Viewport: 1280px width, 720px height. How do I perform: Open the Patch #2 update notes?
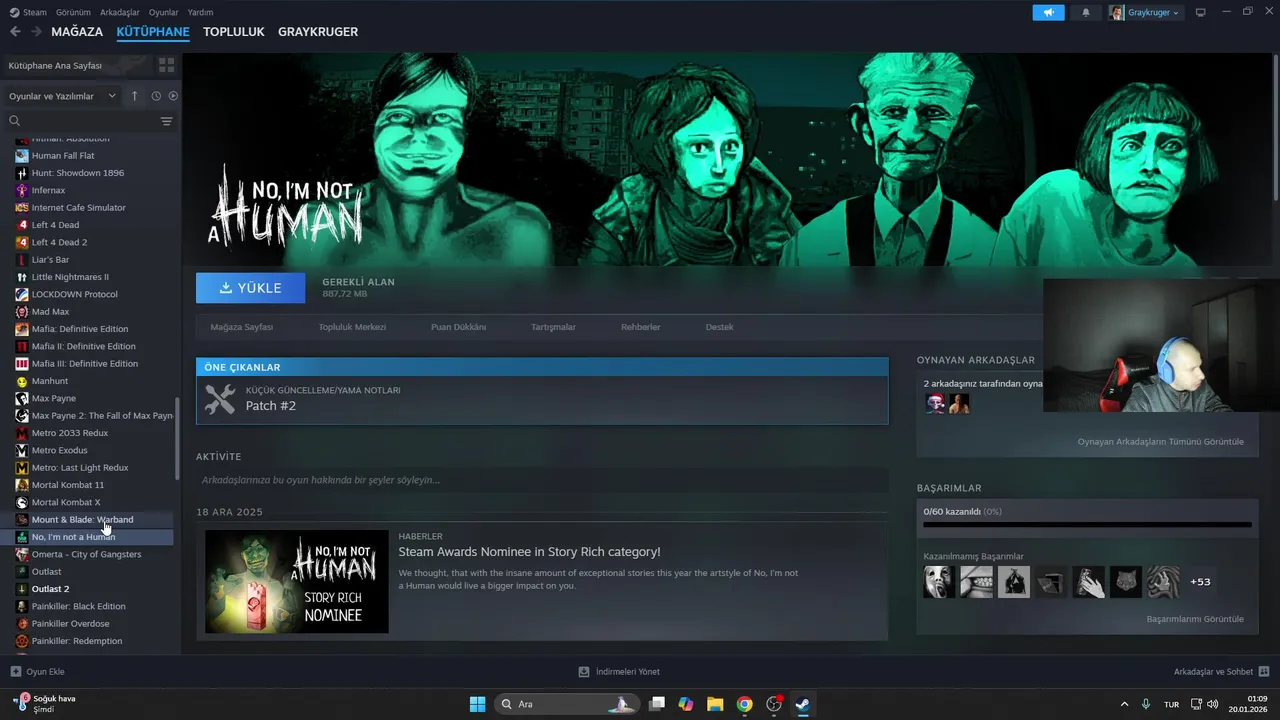click(542, 399)
